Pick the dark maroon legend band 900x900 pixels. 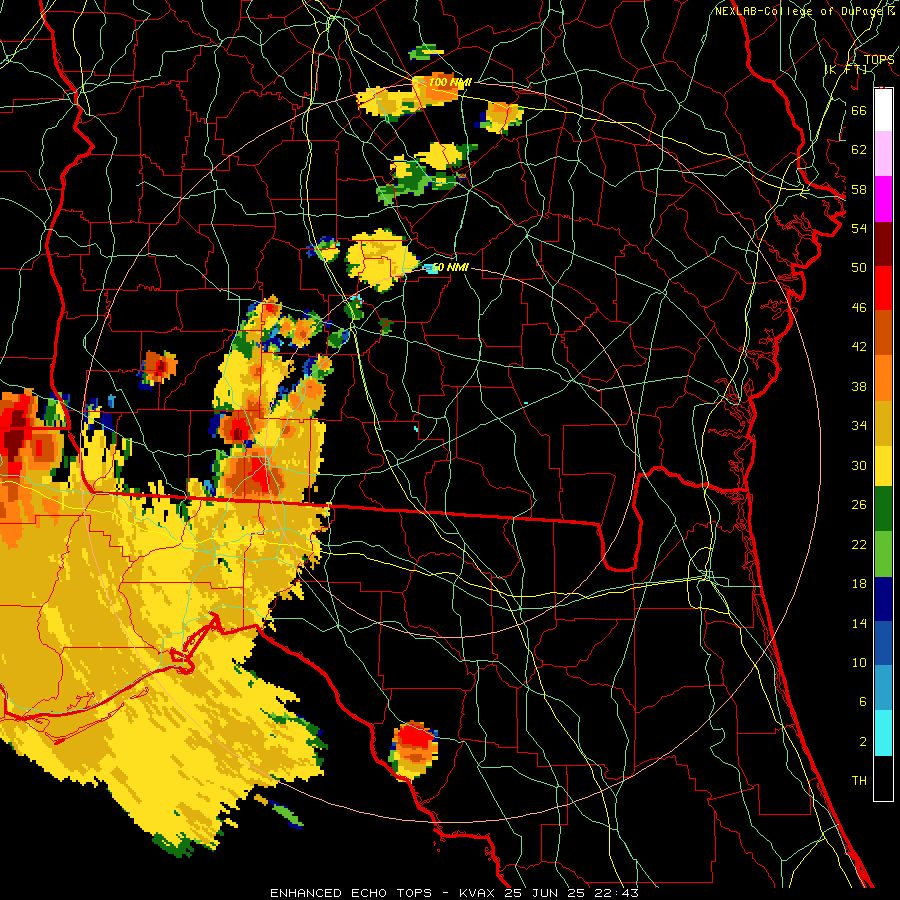point(883,245)
